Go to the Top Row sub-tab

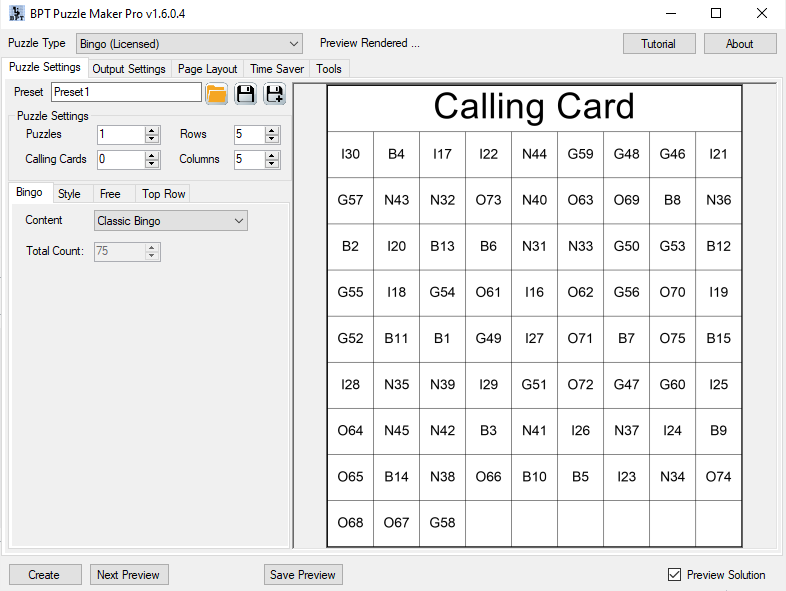pos(163,193)
